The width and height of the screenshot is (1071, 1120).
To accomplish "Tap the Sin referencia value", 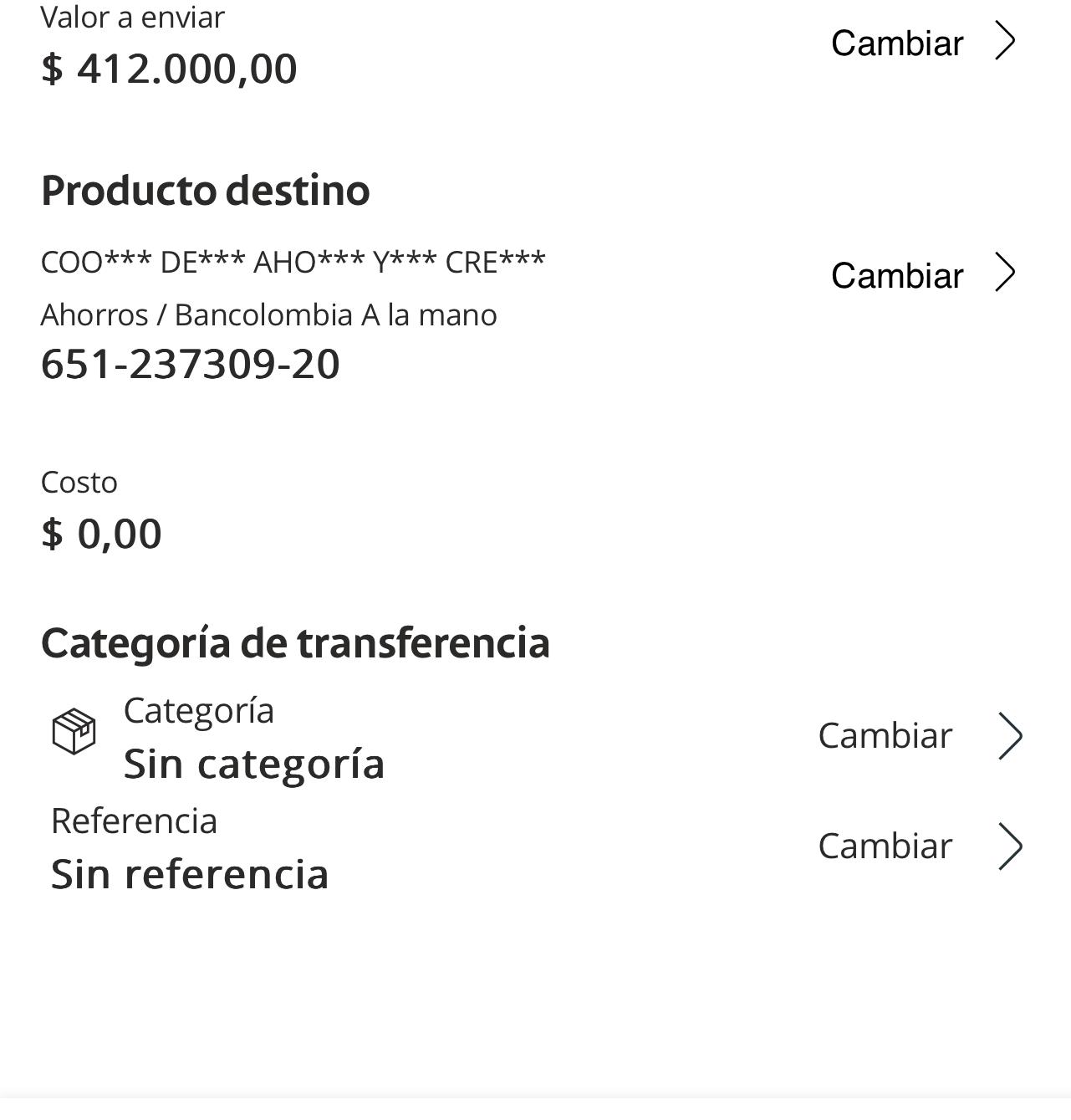I will [x=190, y=874].
